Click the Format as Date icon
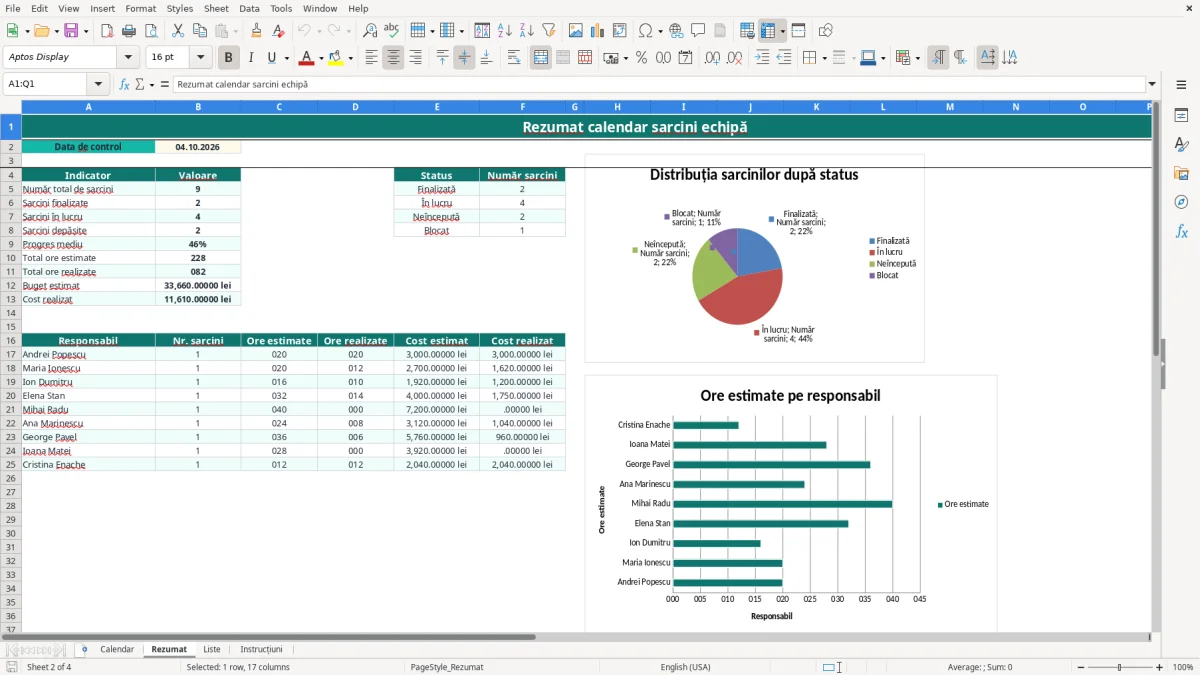Viewport: 1200px width, 675px height. click(686, 58)
